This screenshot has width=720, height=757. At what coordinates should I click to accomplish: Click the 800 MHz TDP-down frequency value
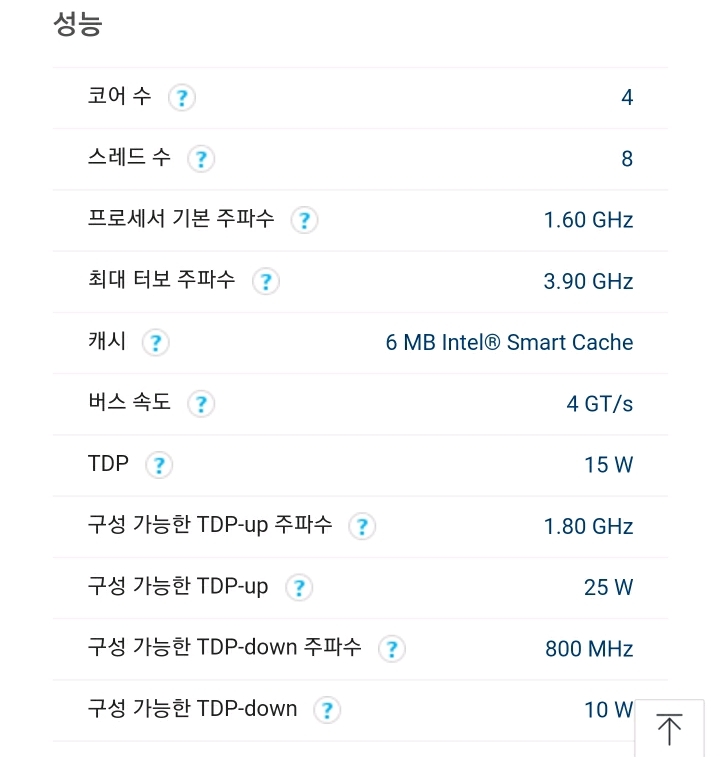pyautogui.click(x=589, y=649)
